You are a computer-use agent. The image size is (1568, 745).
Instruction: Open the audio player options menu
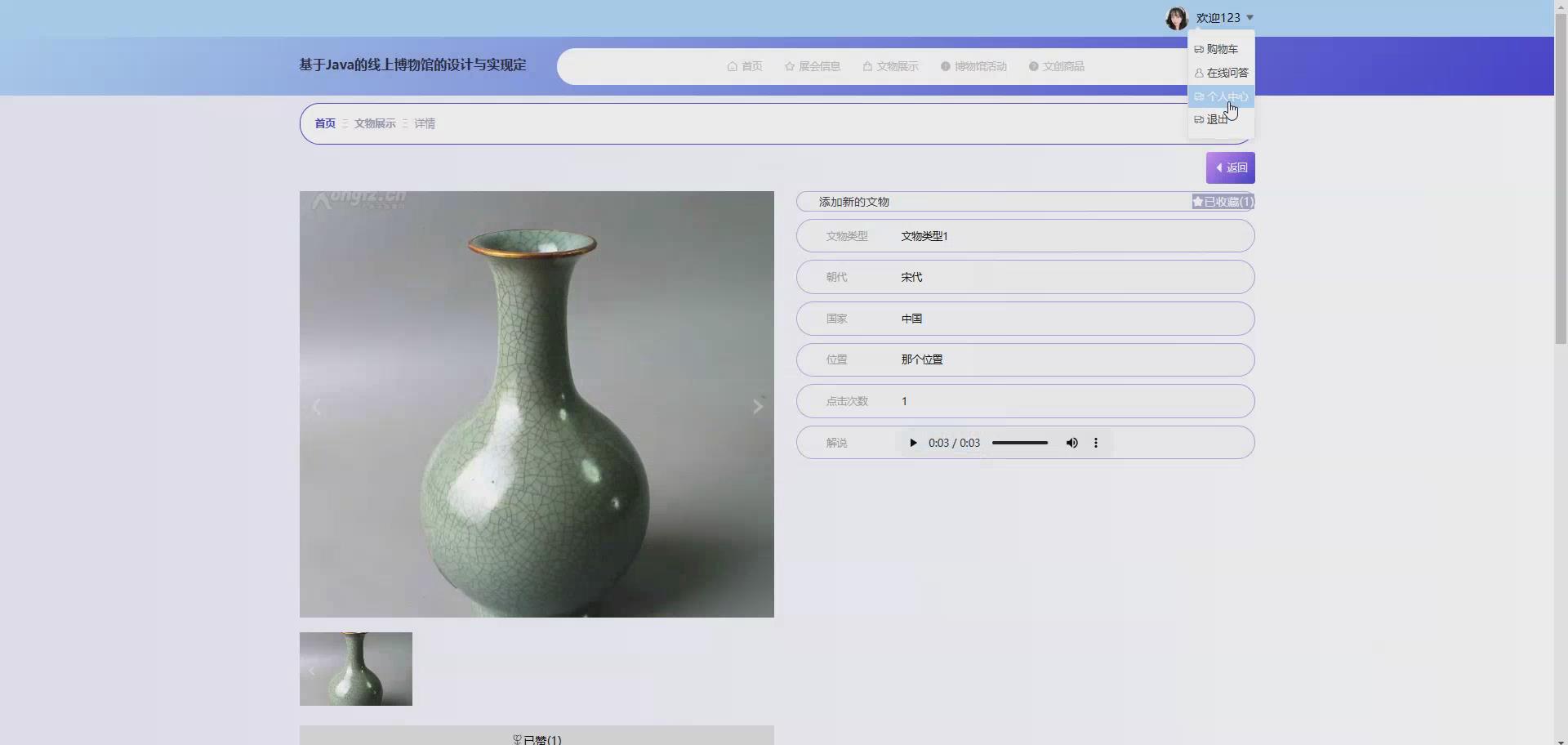tap(1095, 442)
